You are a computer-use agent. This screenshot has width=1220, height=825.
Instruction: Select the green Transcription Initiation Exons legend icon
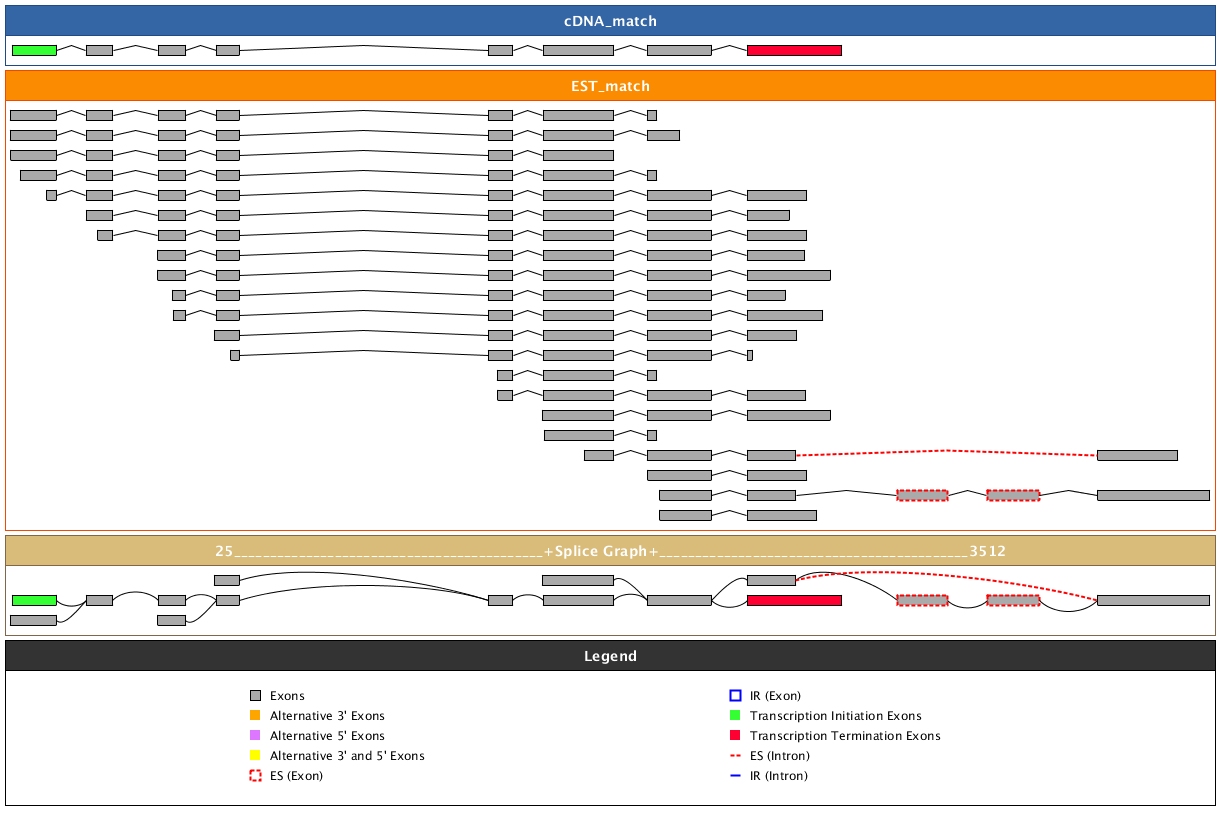[735, 716]
